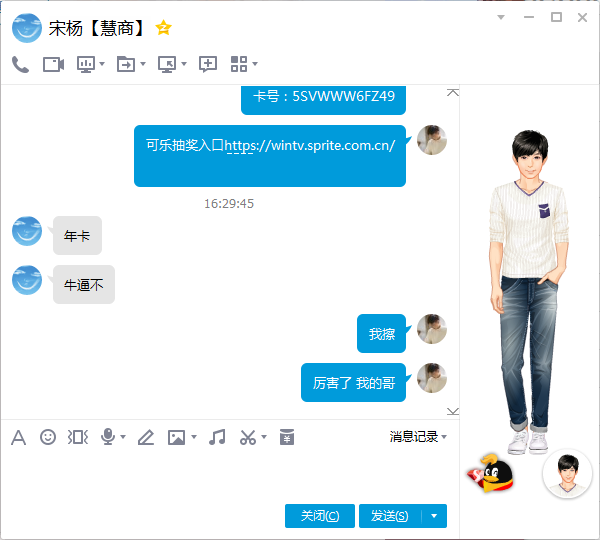Click the music note icon

[217, 437]
